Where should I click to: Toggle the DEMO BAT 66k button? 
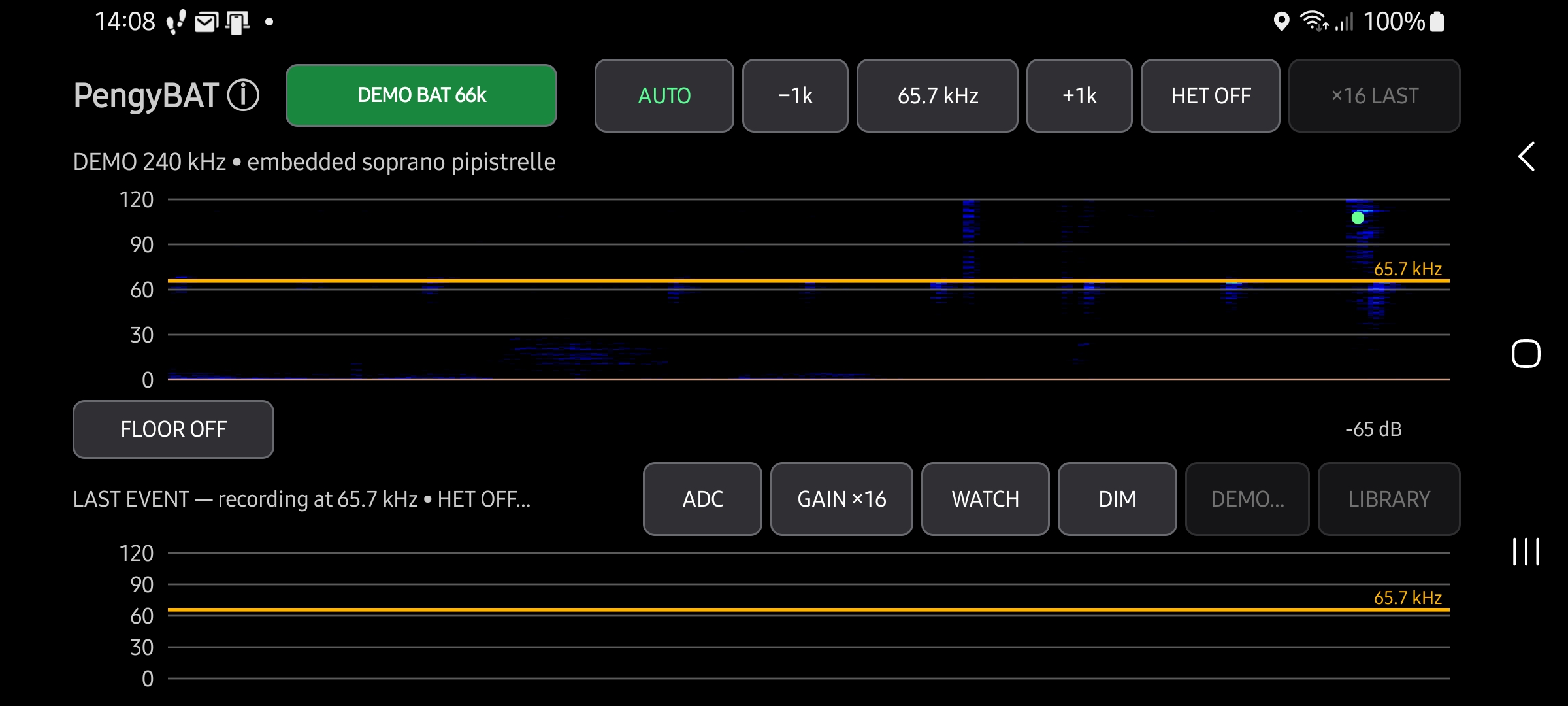tap(421, 95)
